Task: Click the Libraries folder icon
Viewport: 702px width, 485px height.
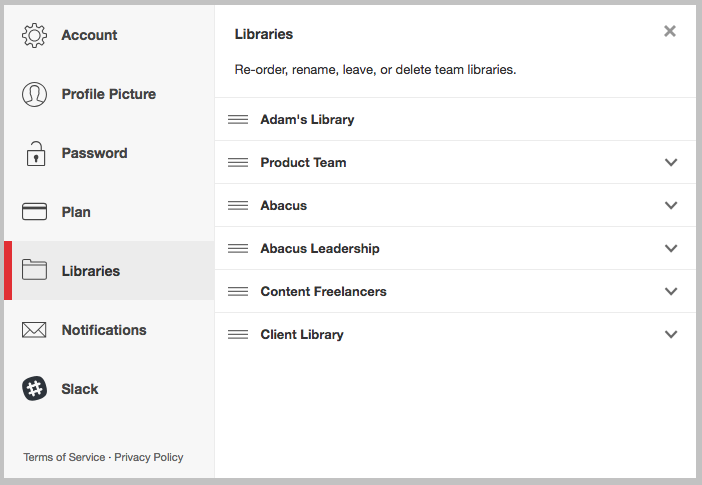Action: click(34, 270)
